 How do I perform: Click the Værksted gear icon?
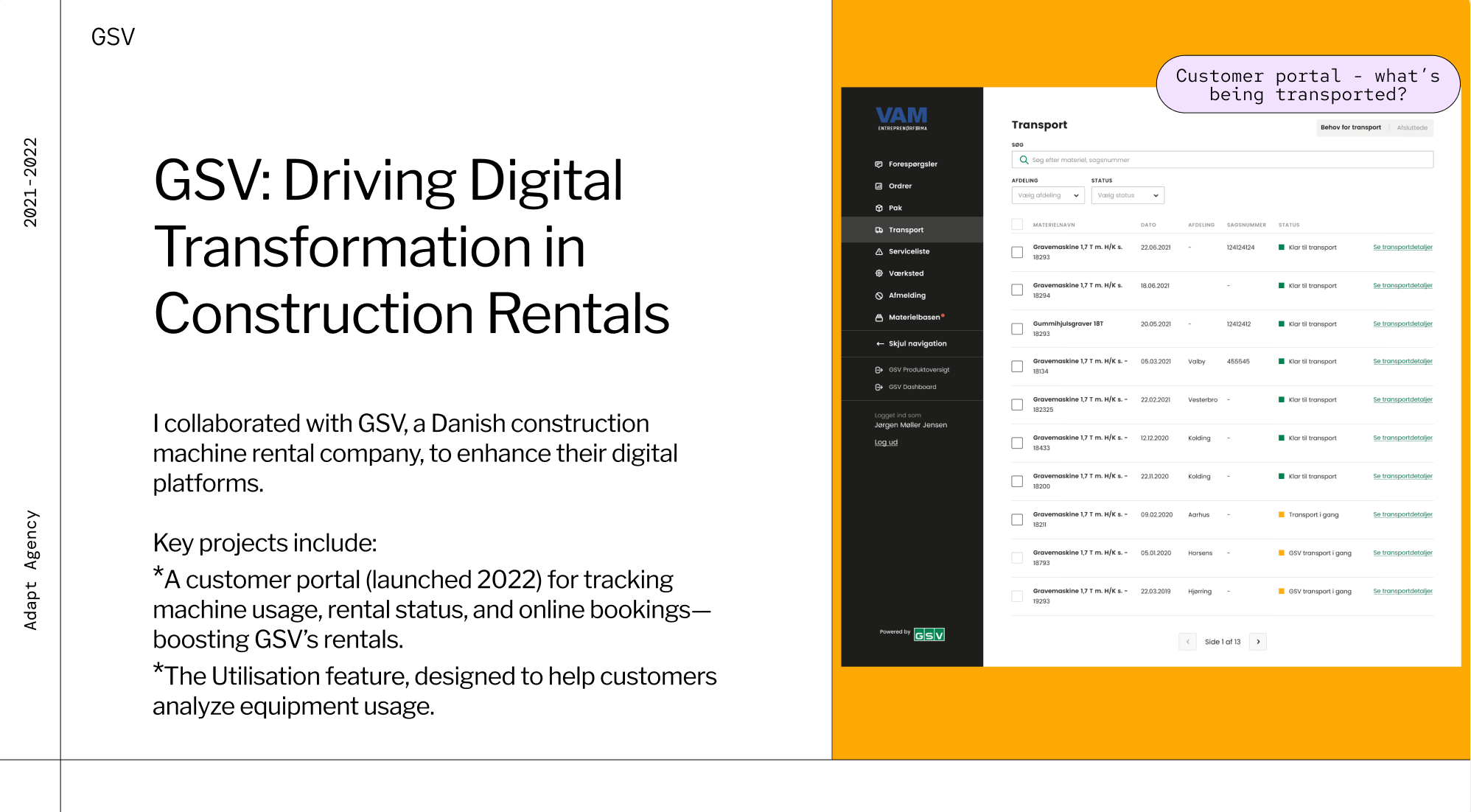878,273
